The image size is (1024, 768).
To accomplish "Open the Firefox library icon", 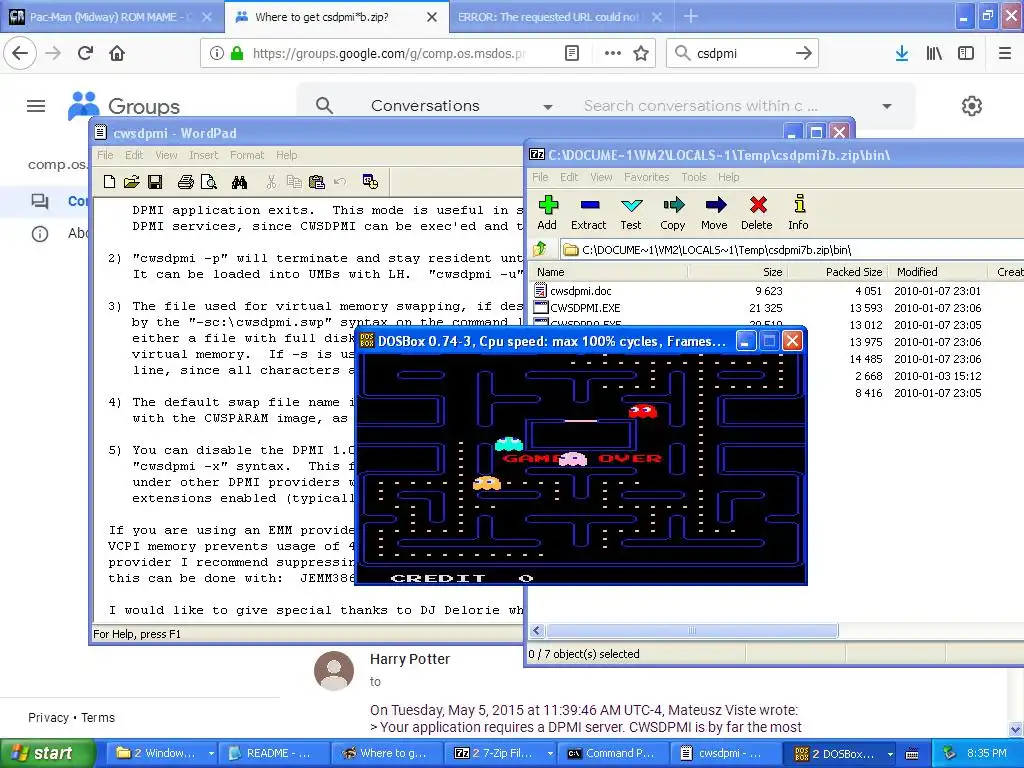I will pyautogui.click(x=934, y=54).
